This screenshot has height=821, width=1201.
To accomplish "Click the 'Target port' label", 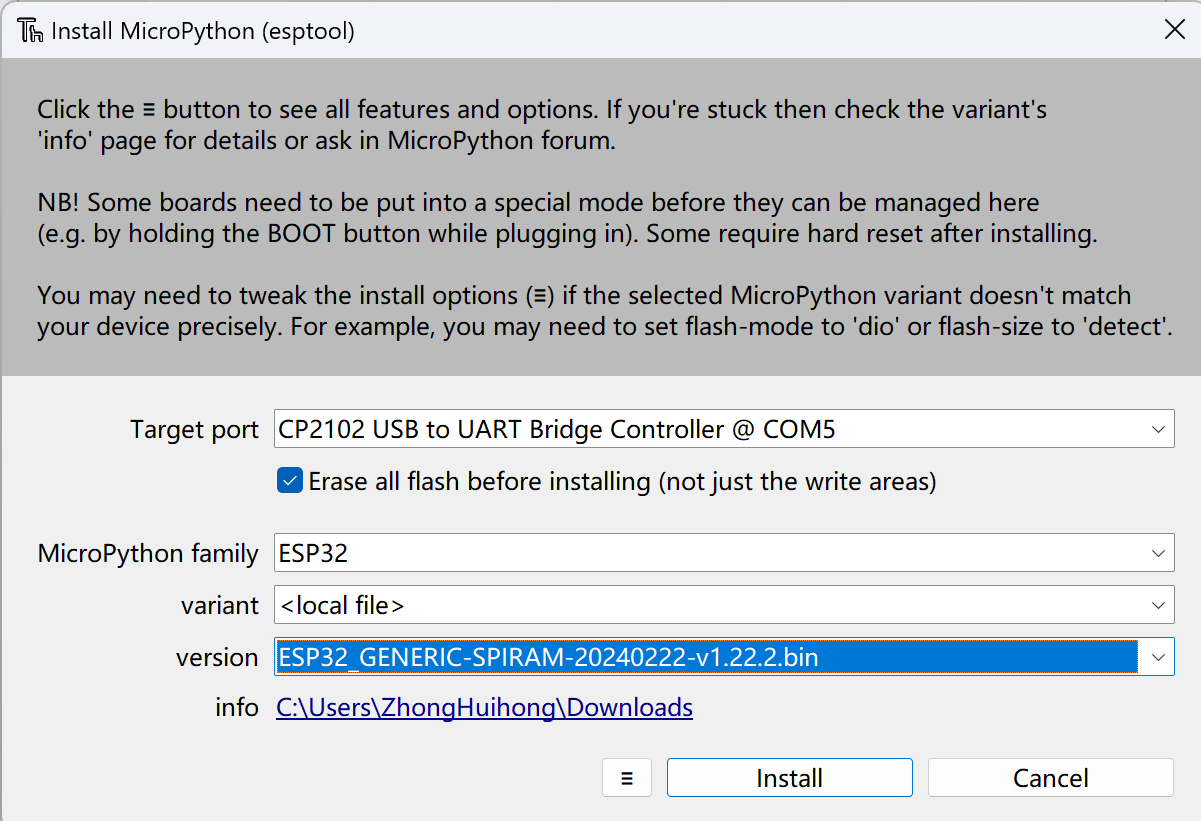I will click(194, 430).
